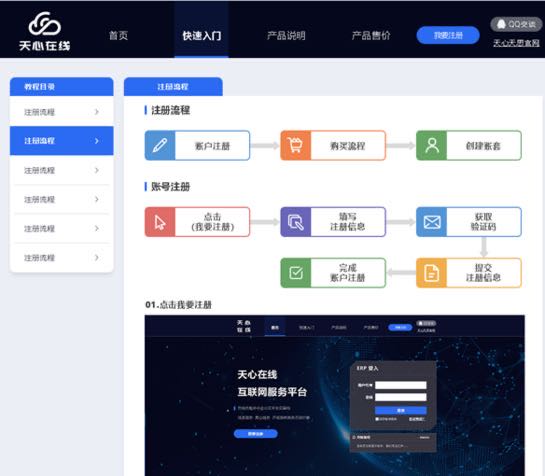
Task: Click the orange shopping cart icon
Action: (295, 145)
